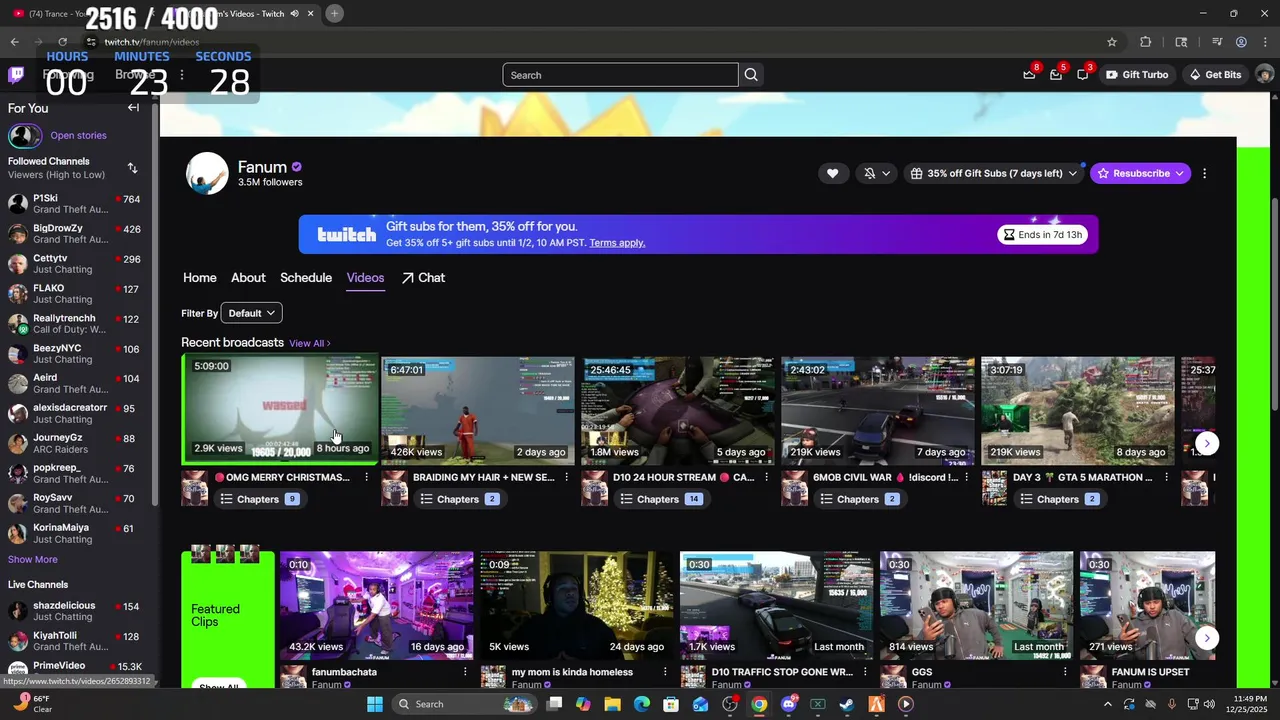
Task: Open stories avatar in sidebar
Action: pyautogui.click(x=25, y=136)
